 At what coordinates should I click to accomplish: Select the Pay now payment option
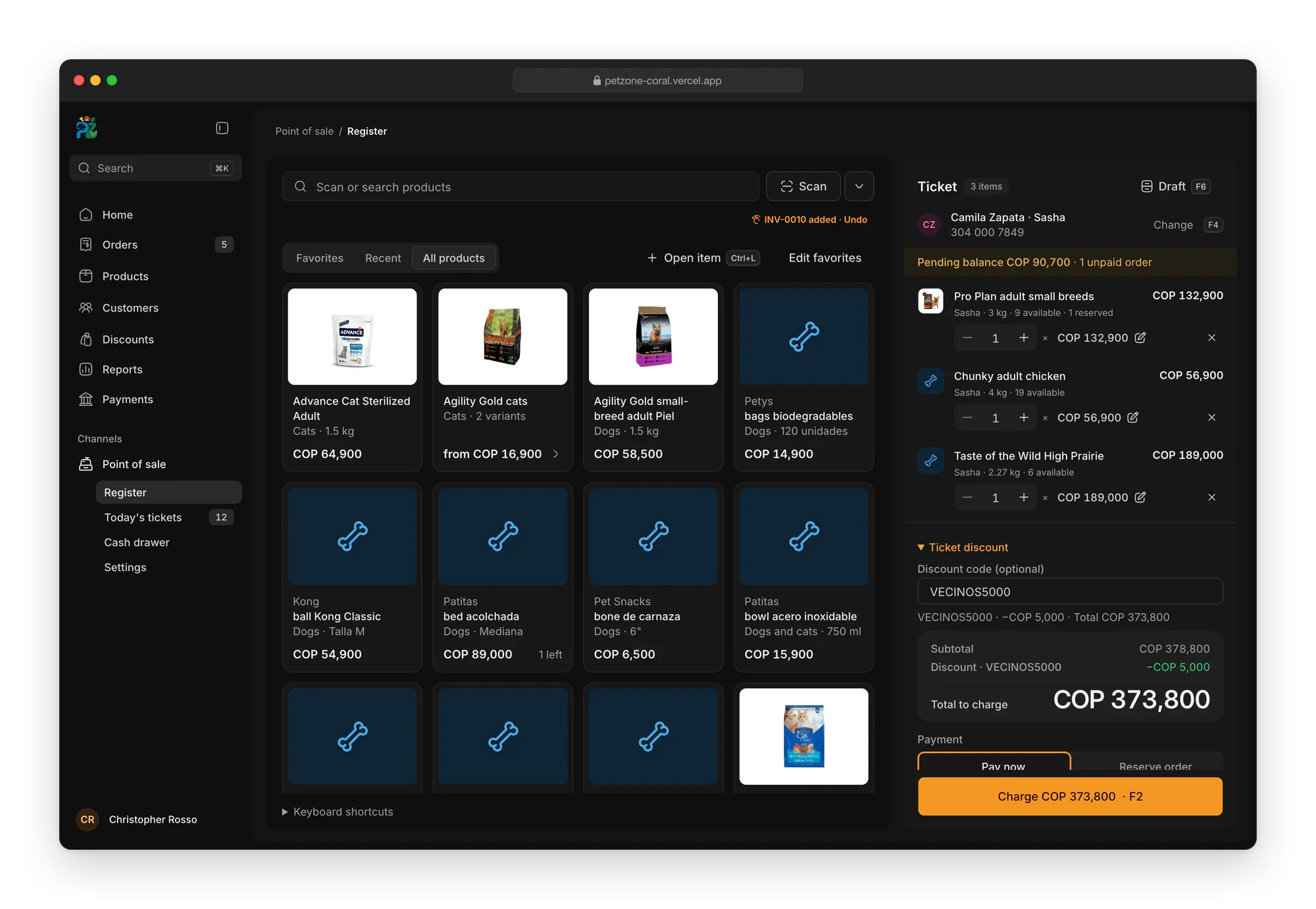click(x=994, y=763)
